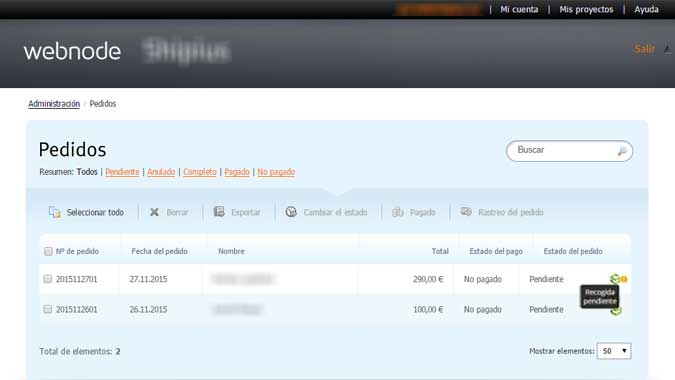The height and width of the screenshot is (380, 675).
Task: Click the total 290,00 €
Action: point(428,279)
